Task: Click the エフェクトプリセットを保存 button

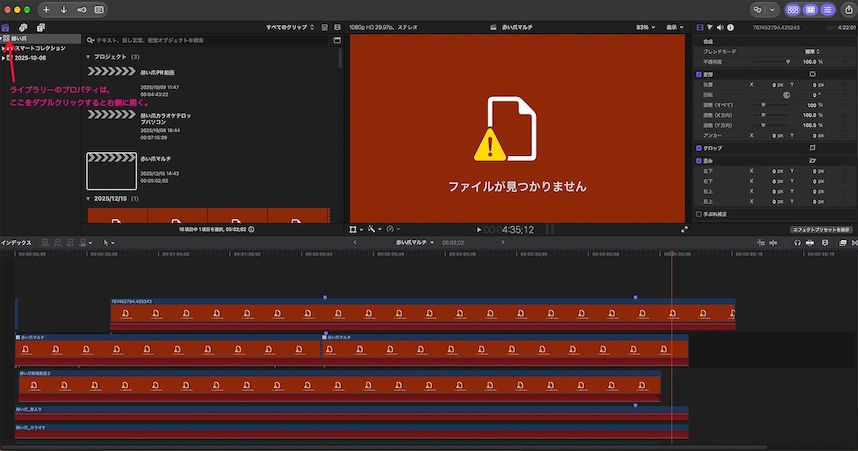Action: (x=821, y=229)
